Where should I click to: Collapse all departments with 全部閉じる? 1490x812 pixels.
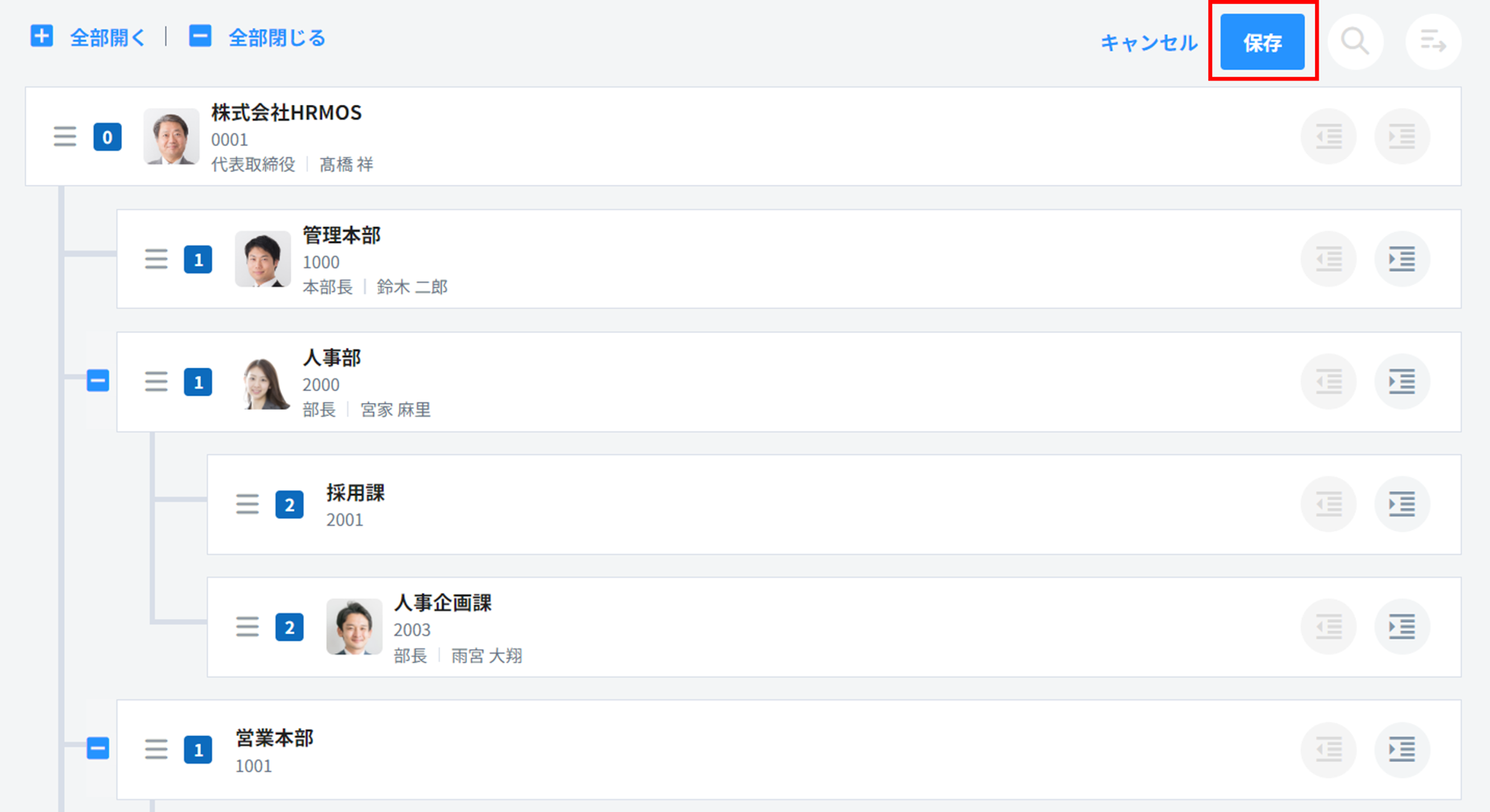pyautogui.click(x=257, y=37)
